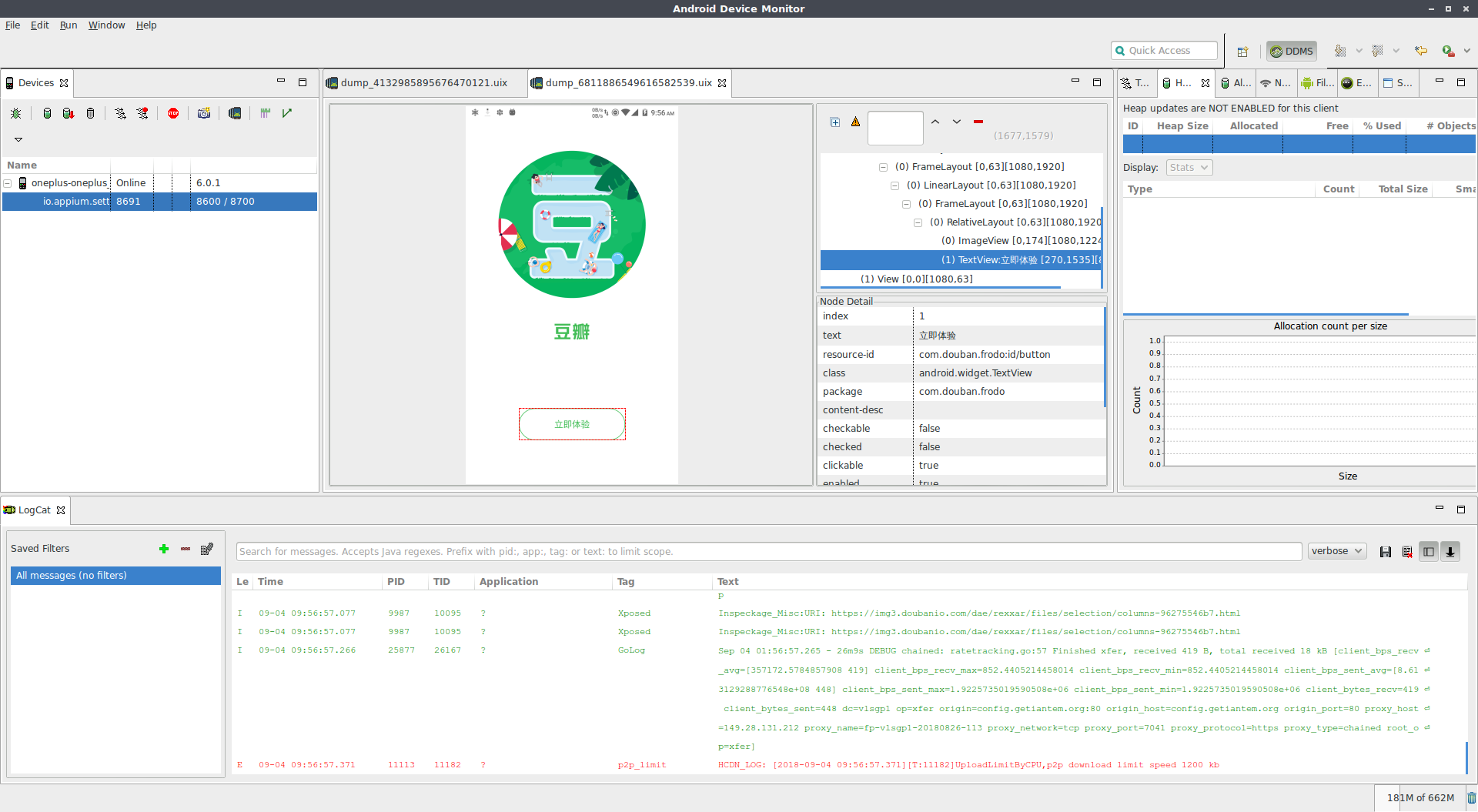Click the Dump HPROF file icon
This screenshot has width=1478, height=812.
coord(69,113)
